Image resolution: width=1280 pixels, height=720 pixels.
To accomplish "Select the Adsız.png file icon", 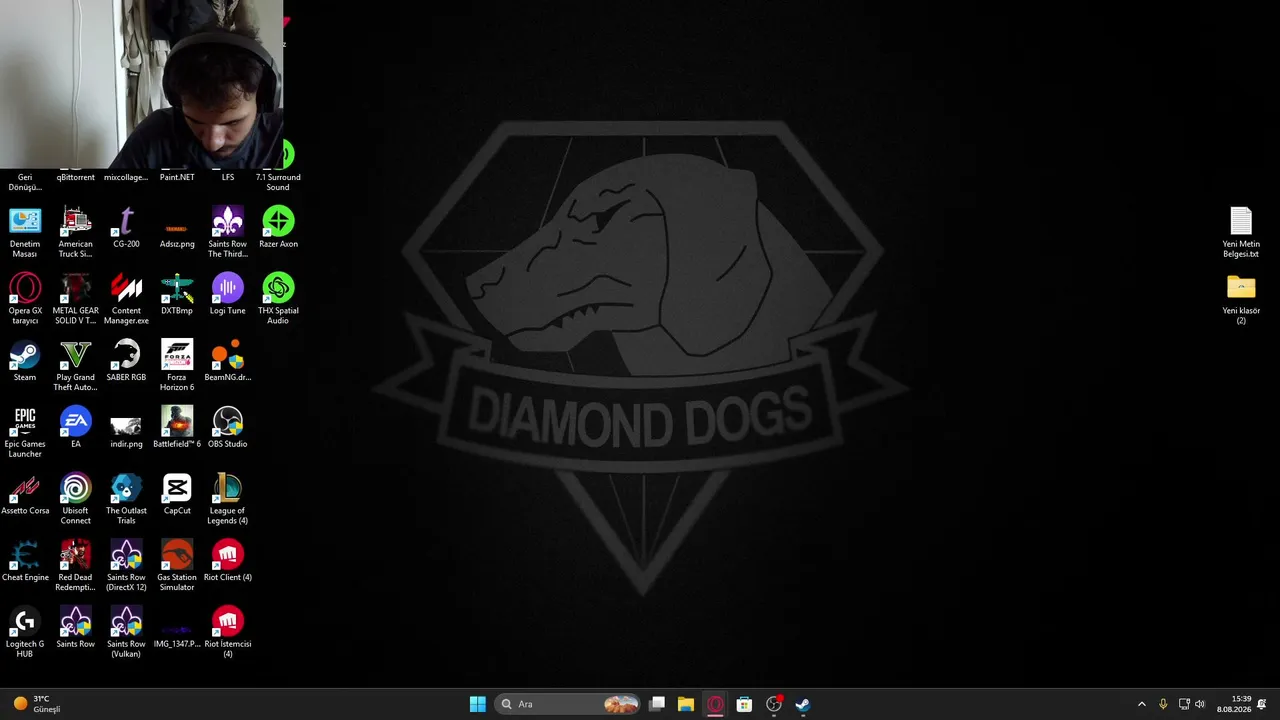I will [177, 227].
